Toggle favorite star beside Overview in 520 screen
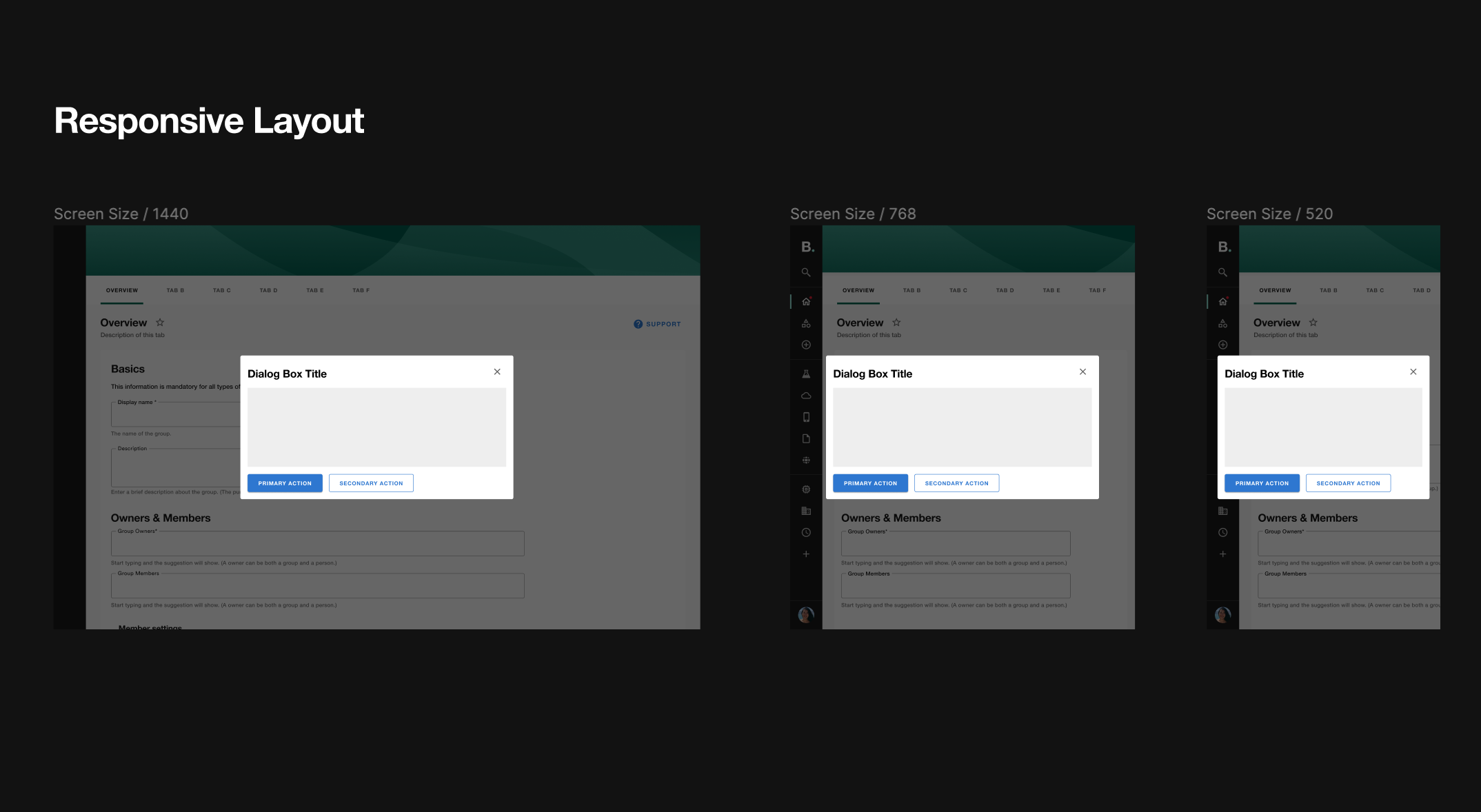Image resolution: width=1481 pixels, height=812 pixels. point(1313,322)
